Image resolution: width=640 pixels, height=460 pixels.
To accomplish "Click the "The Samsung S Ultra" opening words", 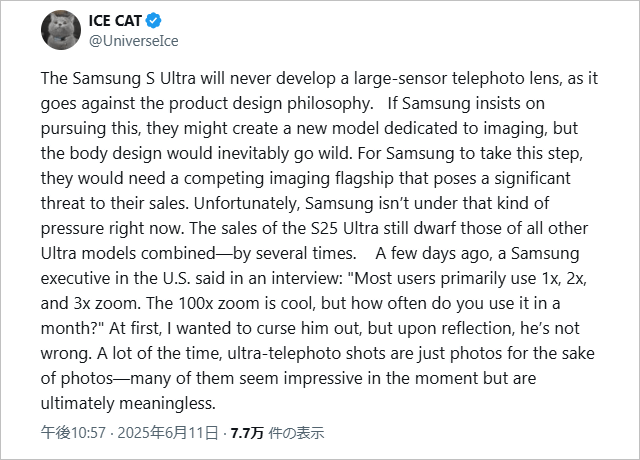I will point(118,78).
